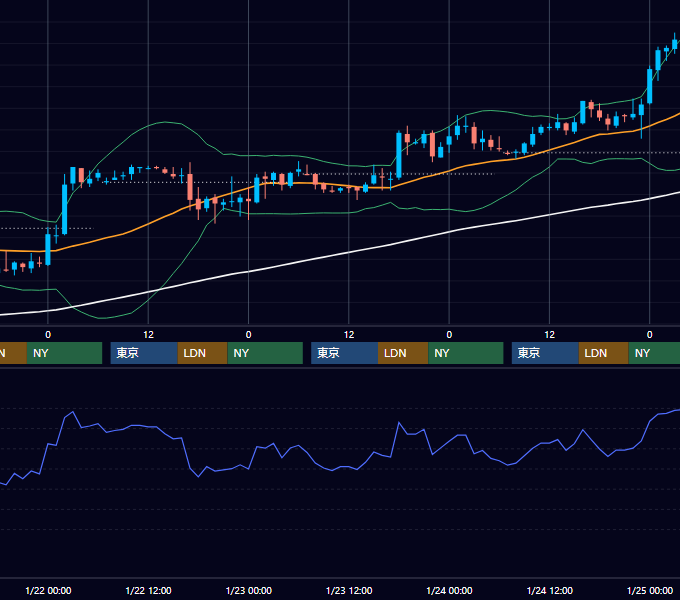Select the NY block spanning 1/25 00:00
This screenshot has width=680, height=600.
654,353
